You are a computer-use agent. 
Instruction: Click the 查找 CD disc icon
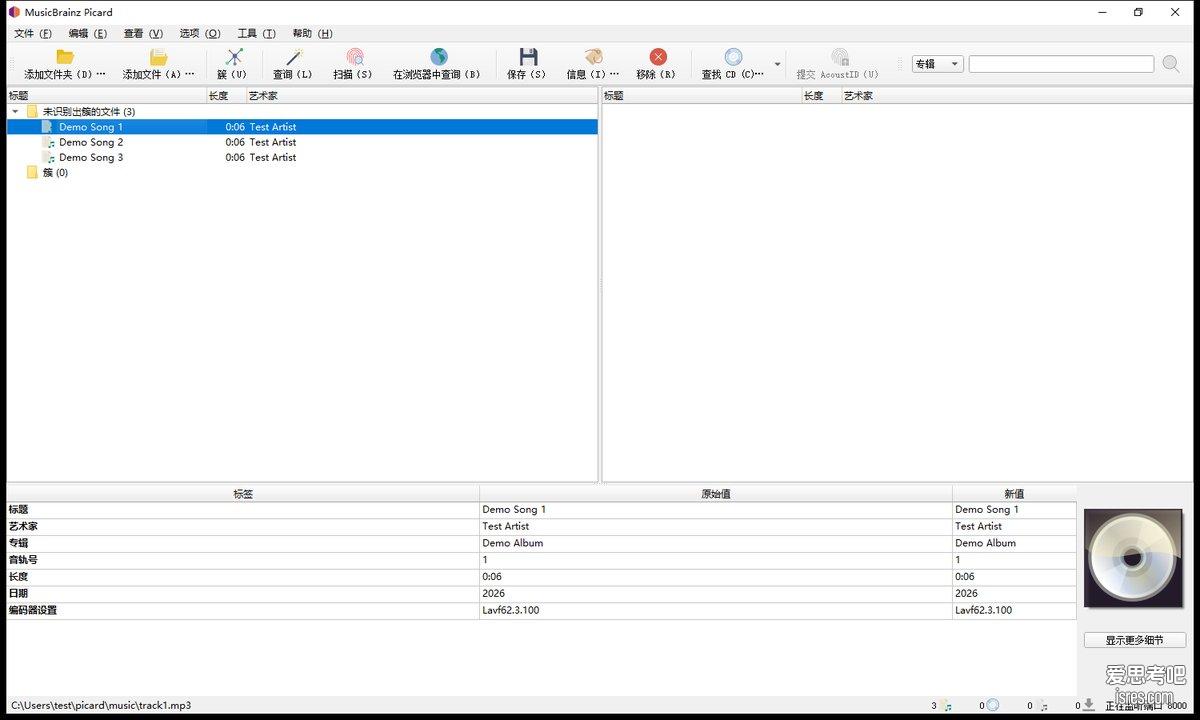(733, 57)
